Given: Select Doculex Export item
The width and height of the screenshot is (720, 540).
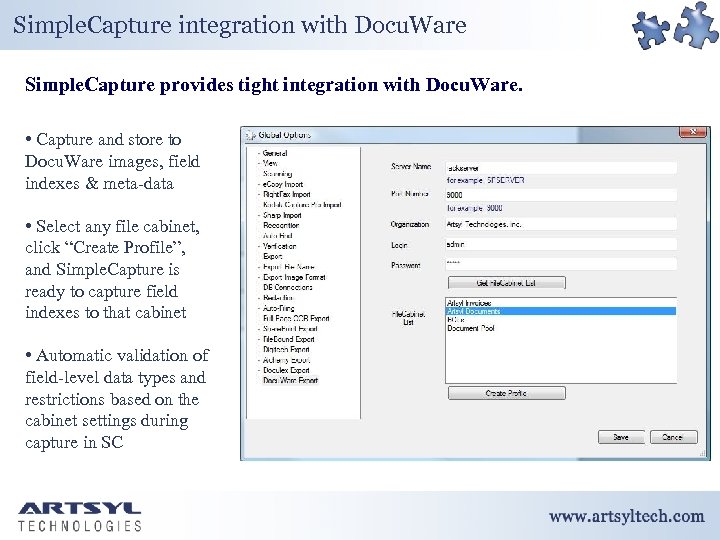Looking at the screenshot, I should coord(286,370).
